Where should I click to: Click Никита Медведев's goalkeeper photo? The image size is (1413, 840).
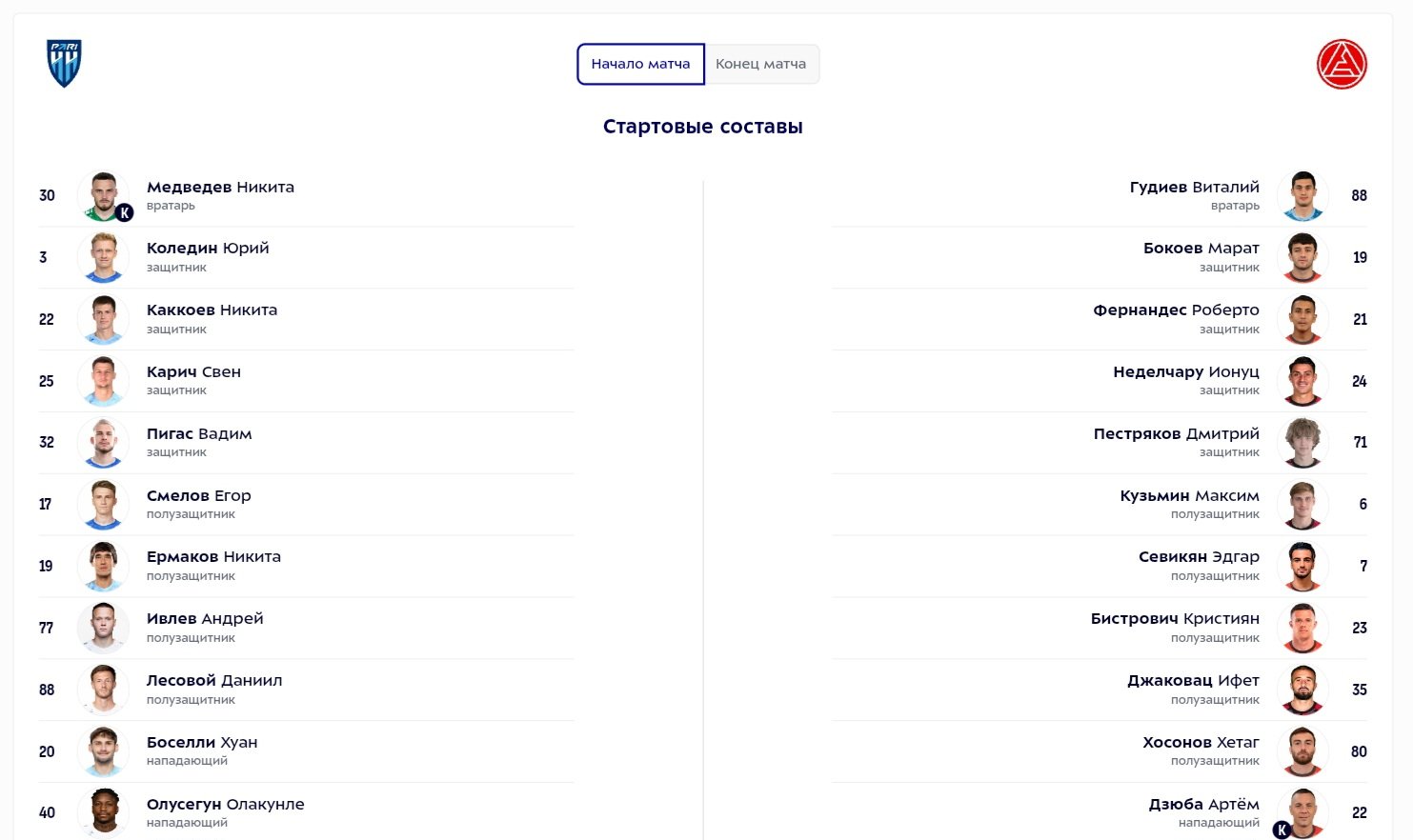pos(103,195)
